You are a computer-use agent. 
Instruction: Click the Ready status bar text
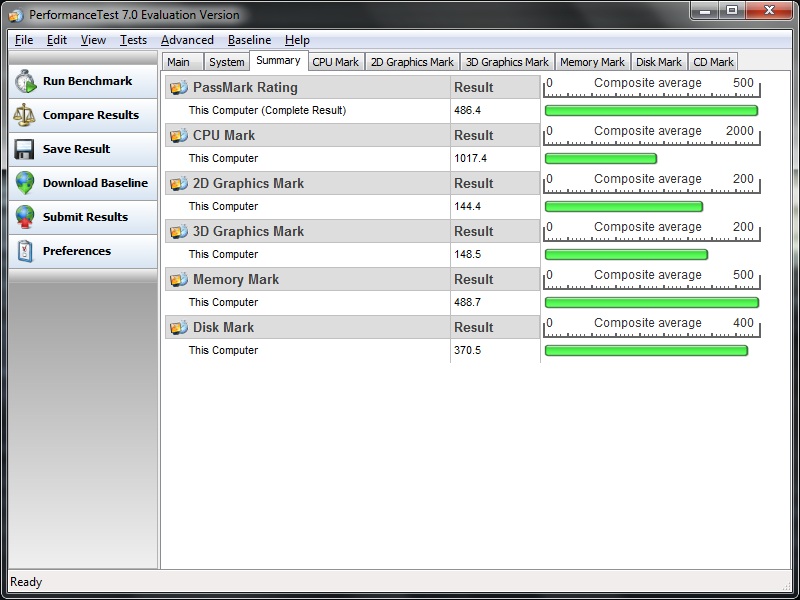(x=26, y=582)
